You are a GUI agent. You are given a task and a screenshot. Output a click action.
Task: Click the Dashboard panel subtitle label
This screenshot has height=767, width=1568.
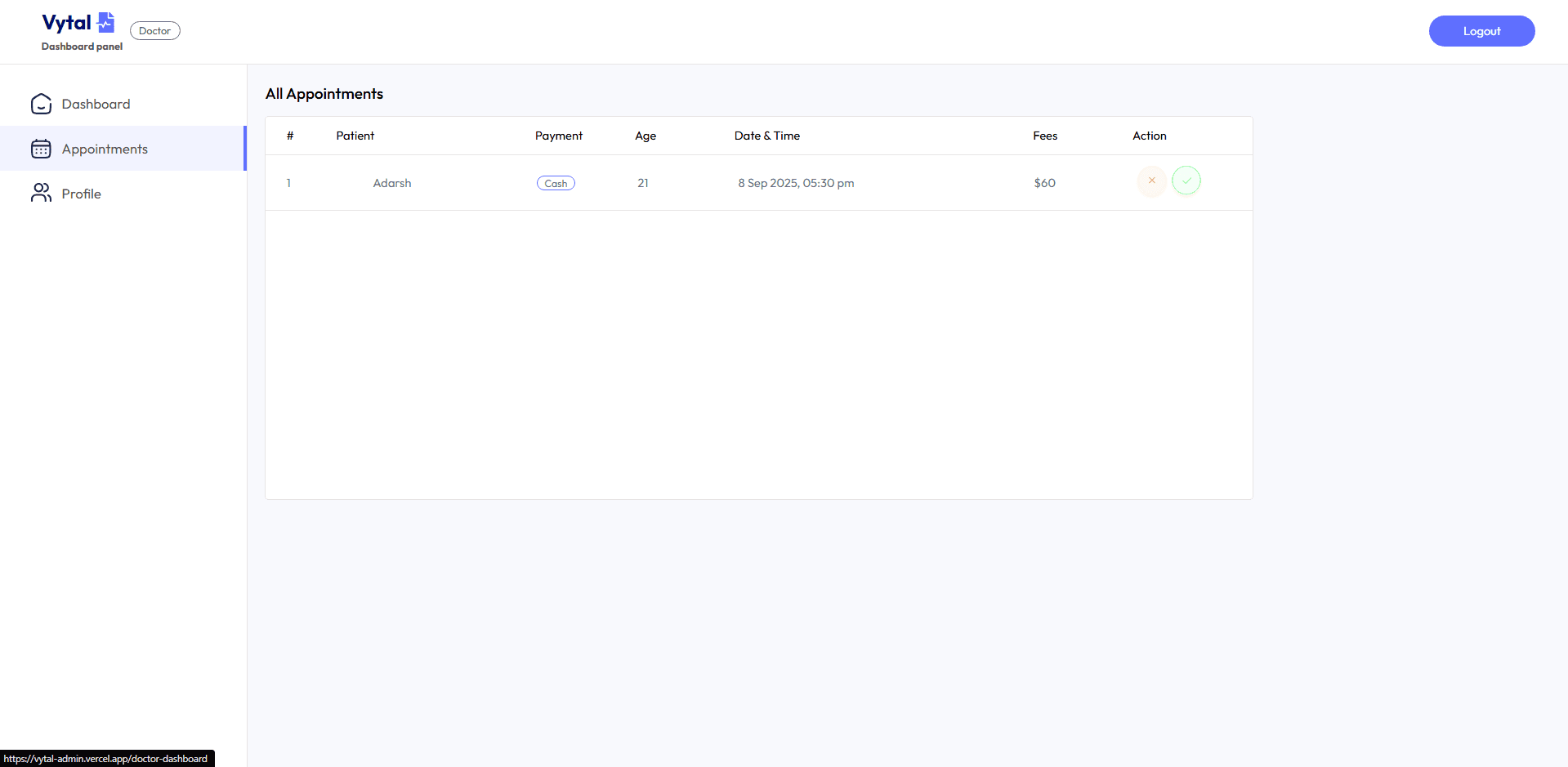pos(81,47)
